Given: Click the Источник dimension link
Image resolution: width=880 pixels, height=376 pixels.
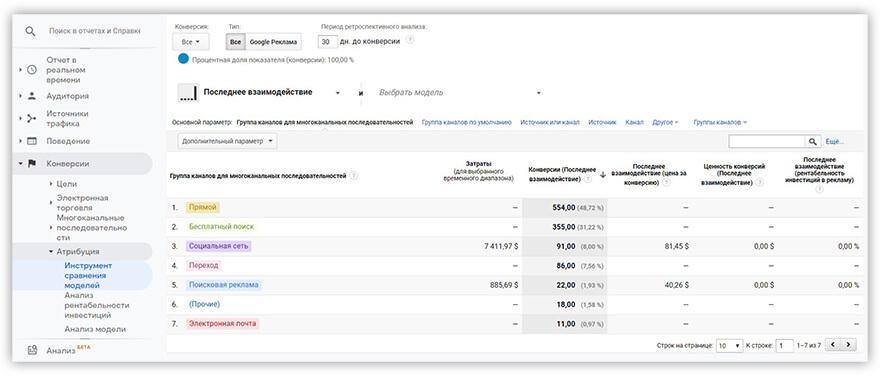Looking at the screenshot, I should coord(602,122).
